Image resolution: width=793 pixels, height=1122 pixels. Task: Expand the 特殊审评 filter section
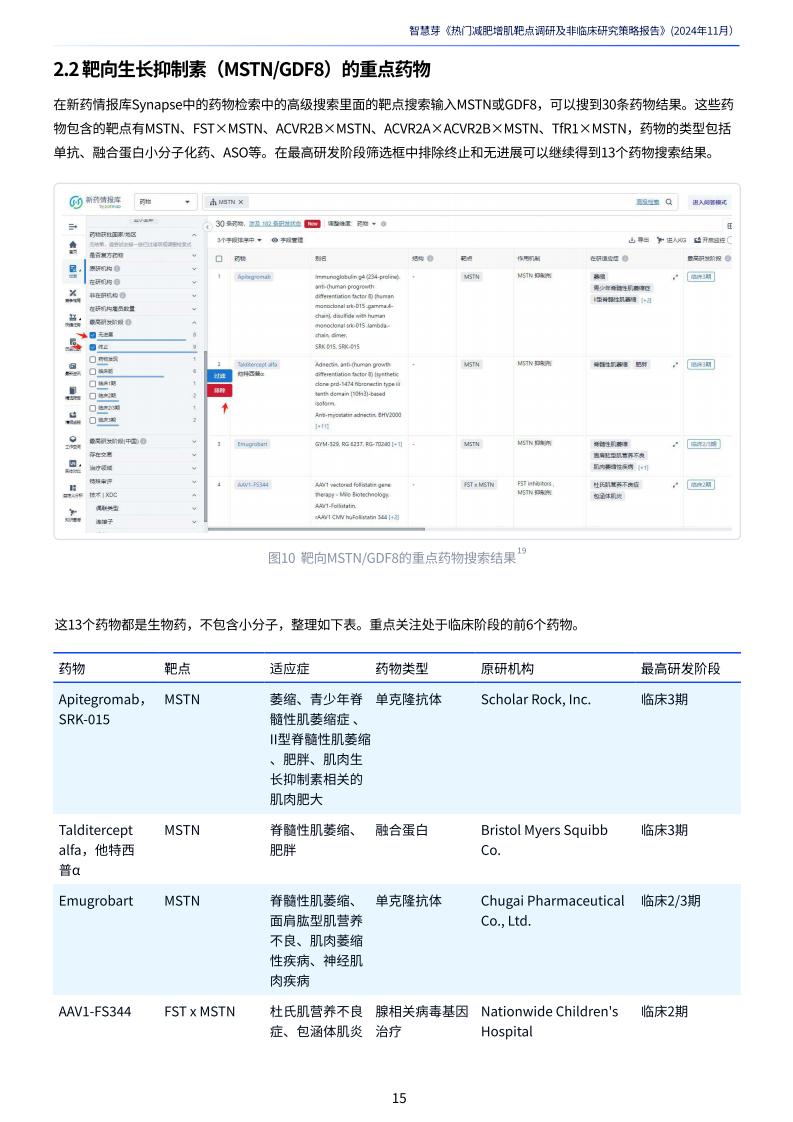194,482
